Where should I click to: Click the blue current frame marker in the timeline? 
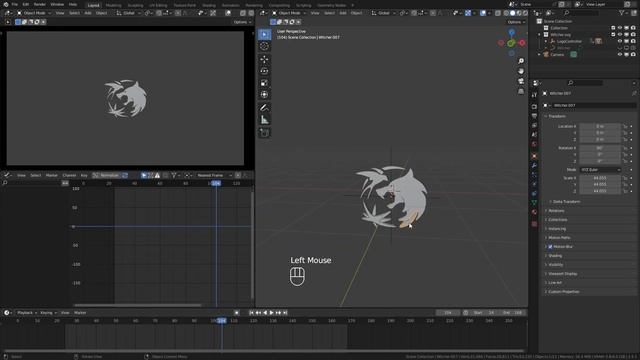222,321
